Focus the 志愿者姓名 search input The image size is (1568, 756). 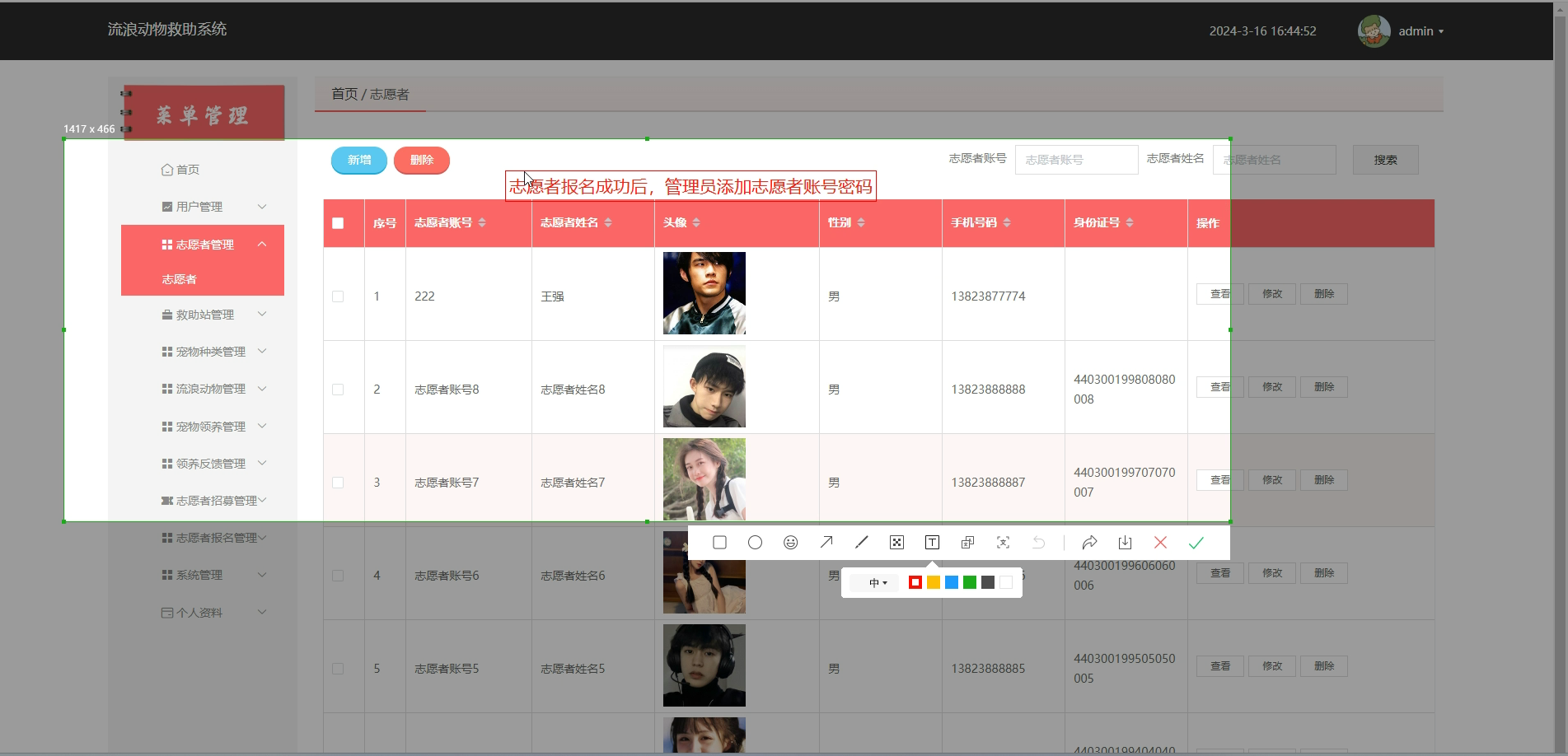coord(1274,160)
